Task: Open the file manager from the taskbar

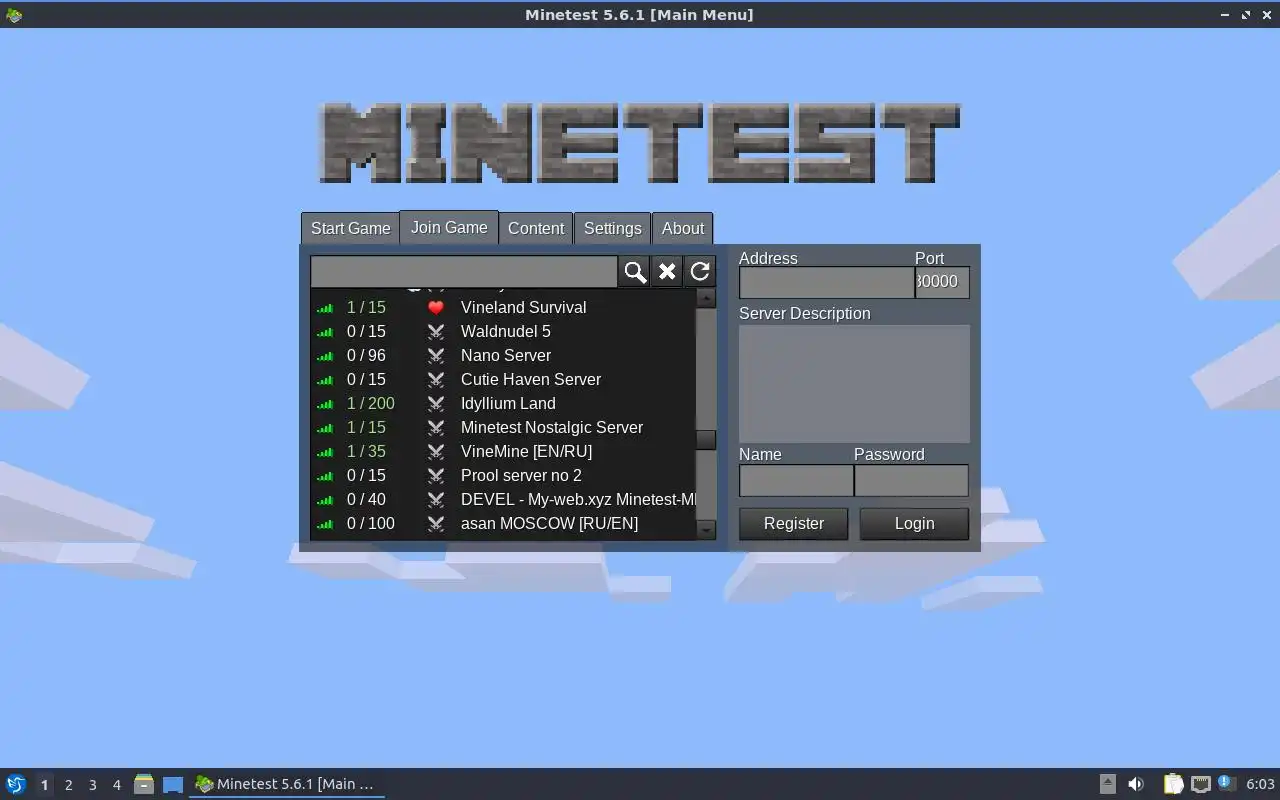Action: pyautogui.click(x=144, y=784)
